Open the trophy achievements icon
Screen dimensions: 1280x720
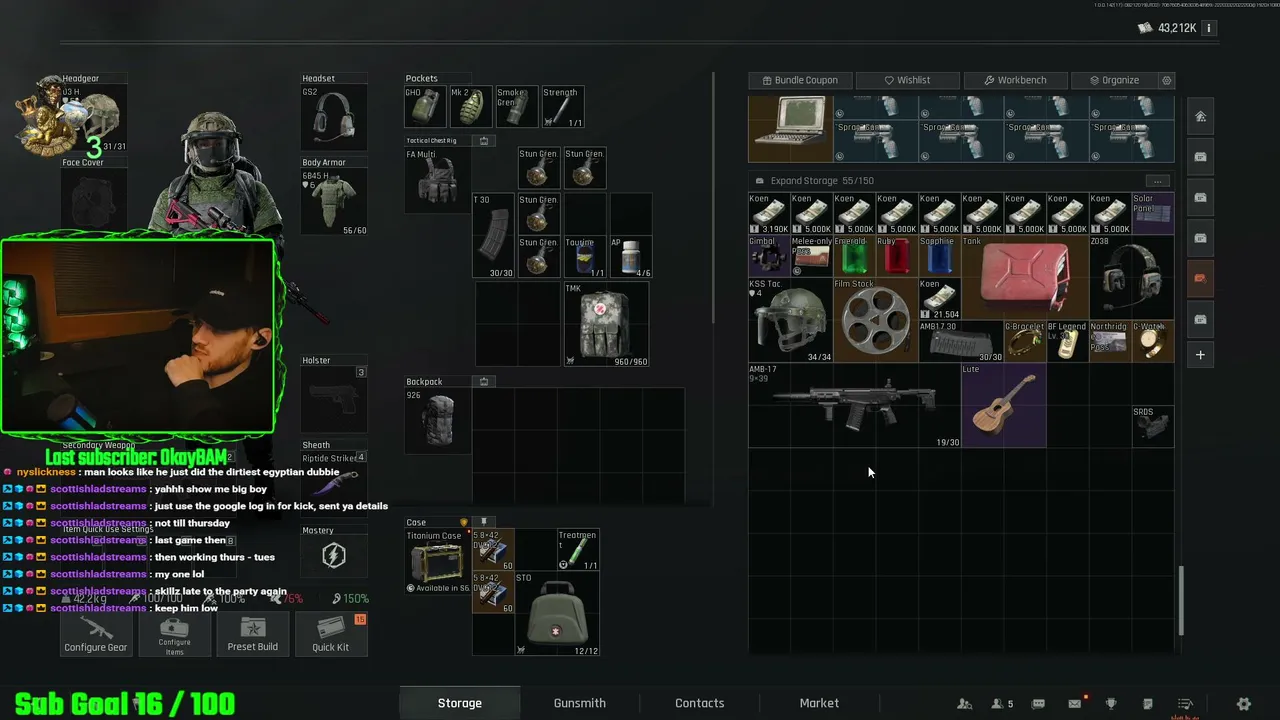point(1111,704)
